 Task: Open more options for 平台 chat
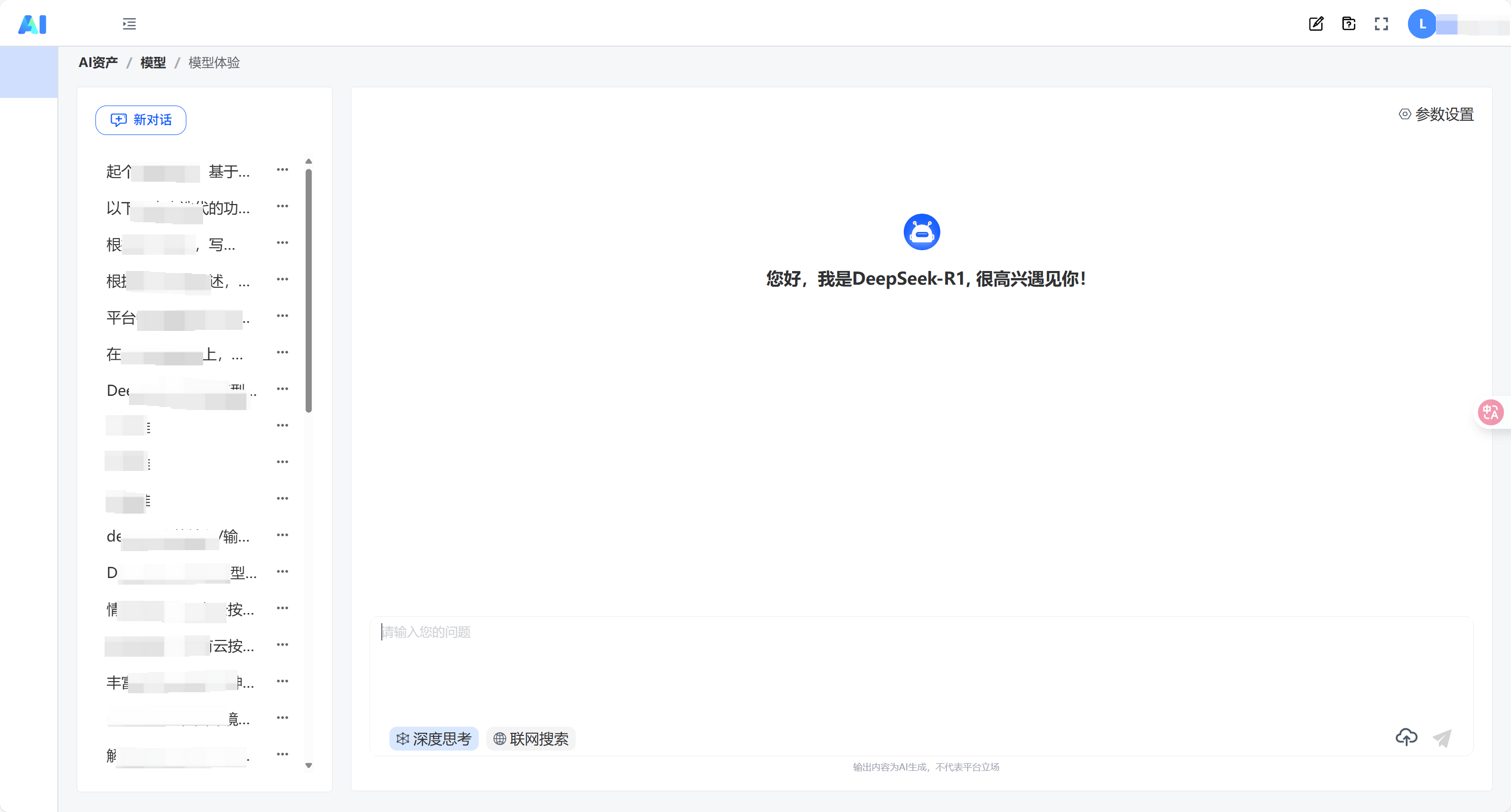point(282,316)
